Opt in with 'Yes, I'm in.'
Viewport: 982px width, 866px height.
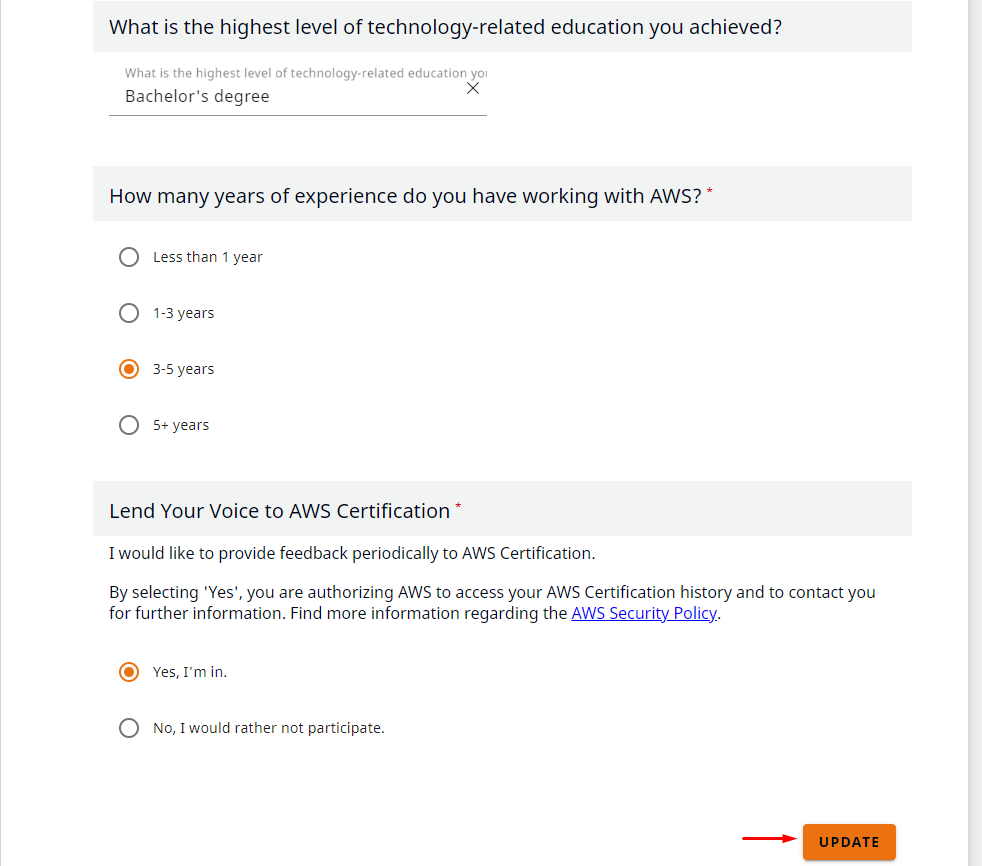[129, 672]
